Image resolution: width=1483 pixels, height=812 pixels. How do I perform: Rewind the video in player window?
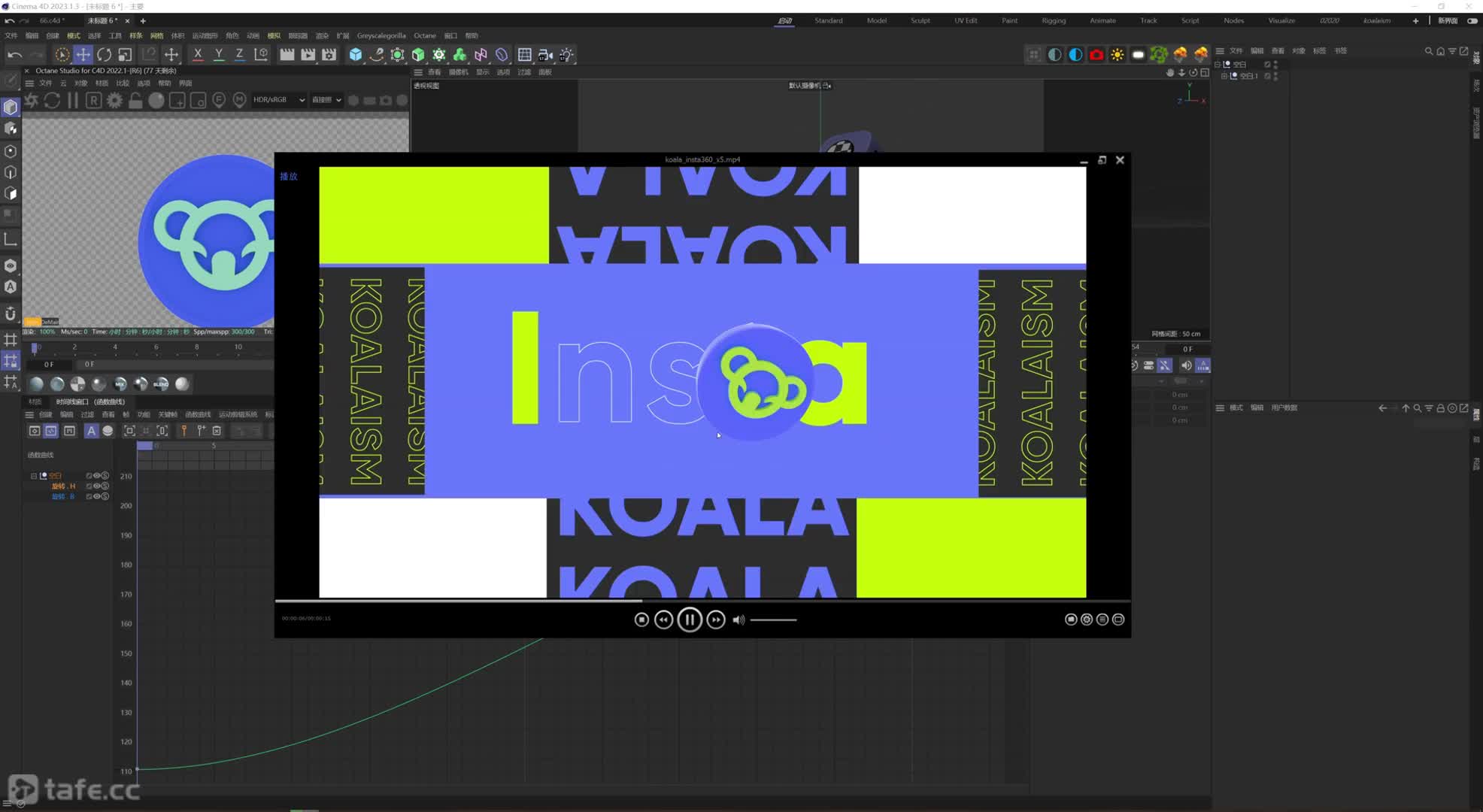[x=663, y=620]
